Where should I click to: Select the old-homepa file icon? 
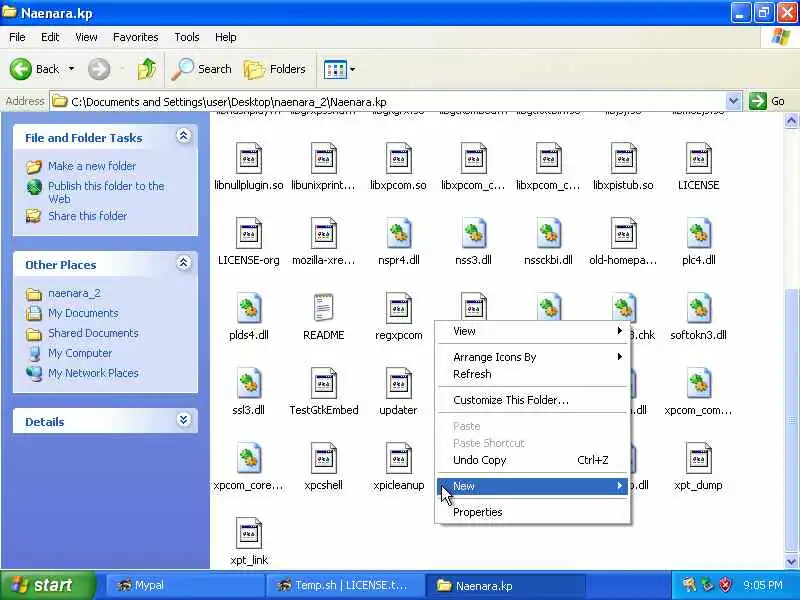623,234
